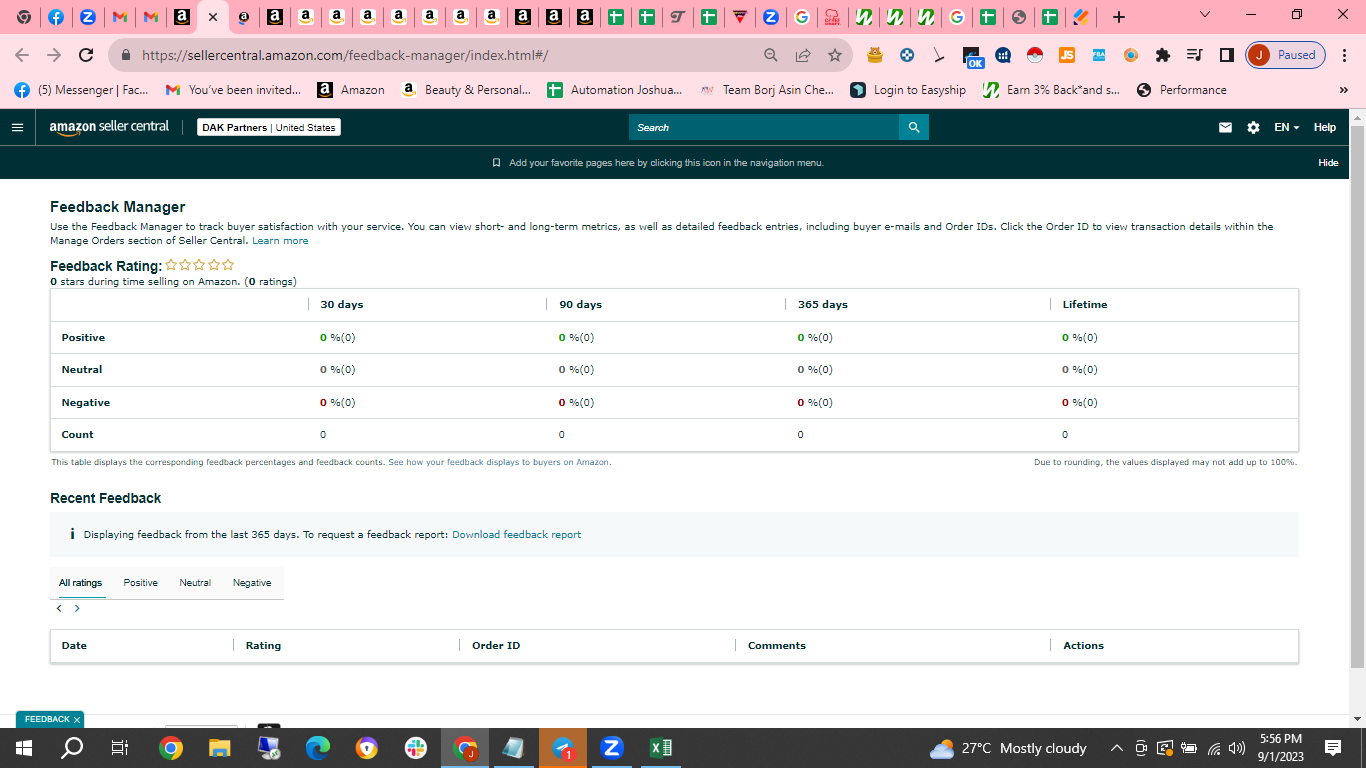This screenshot has width=1366, height=768.
Task: Go to next feedback page arrow
Action: [x=77, y=608]
